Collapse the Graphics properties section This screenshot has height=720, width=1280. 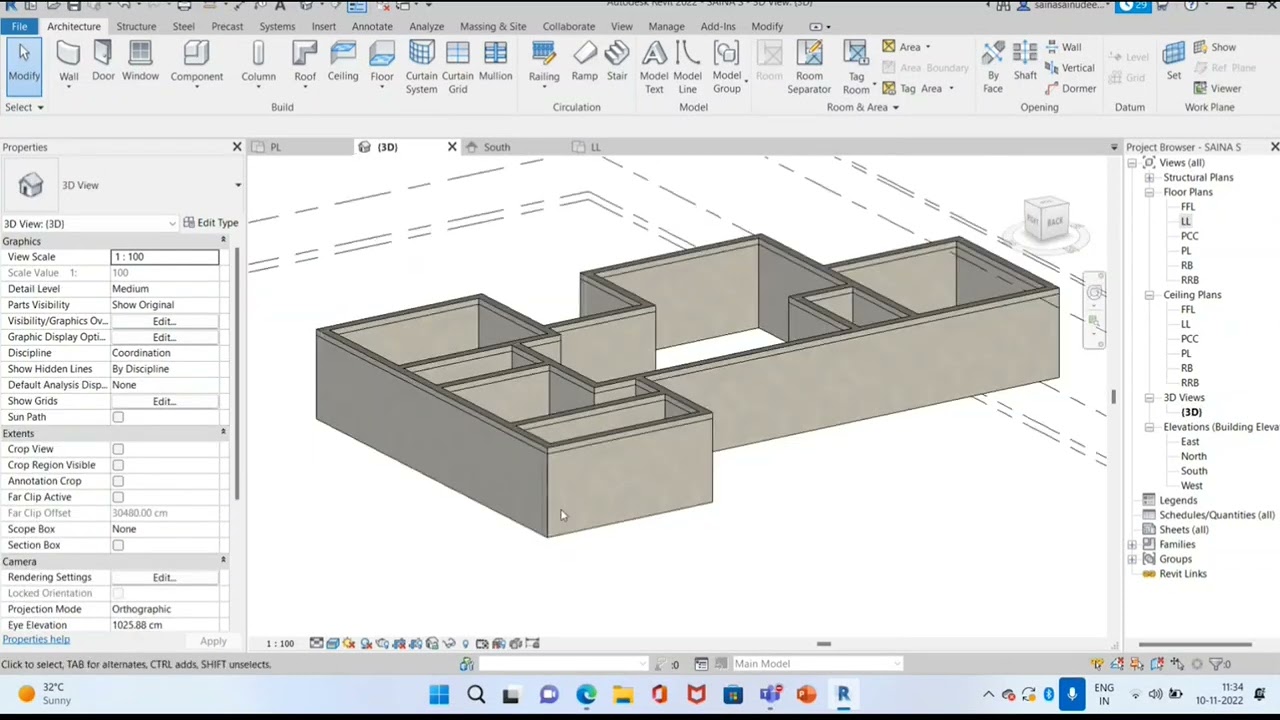223,241
